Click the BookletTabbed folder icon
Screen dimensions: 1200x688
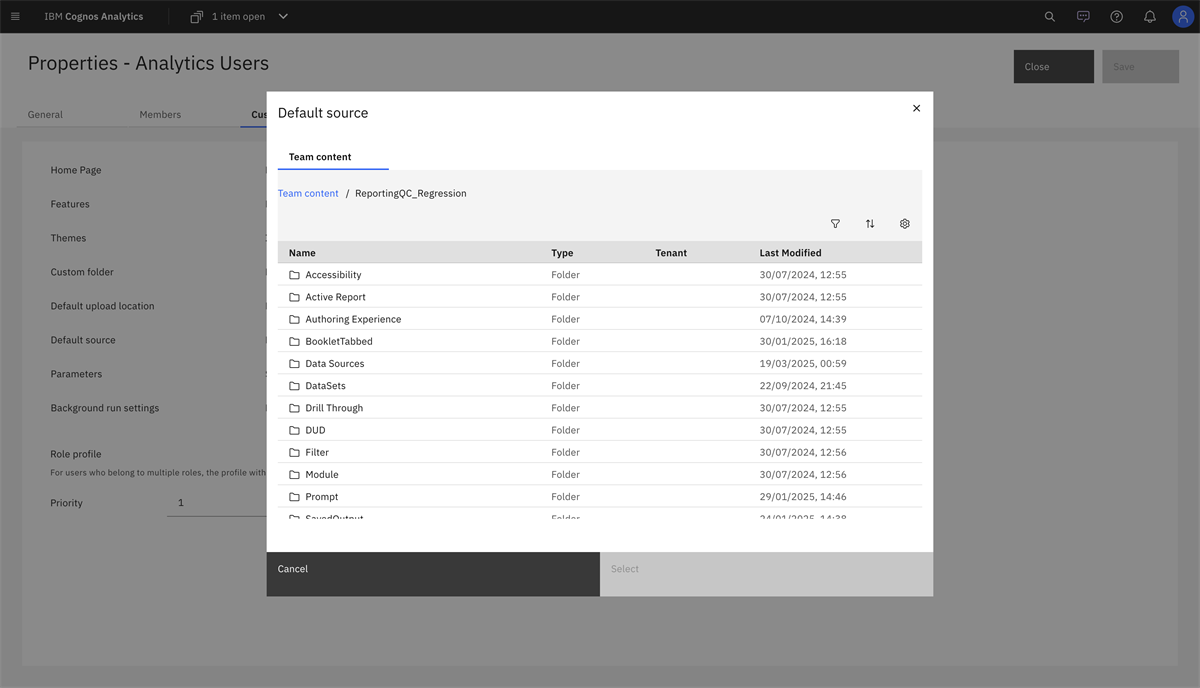click(x=295, y=341)
